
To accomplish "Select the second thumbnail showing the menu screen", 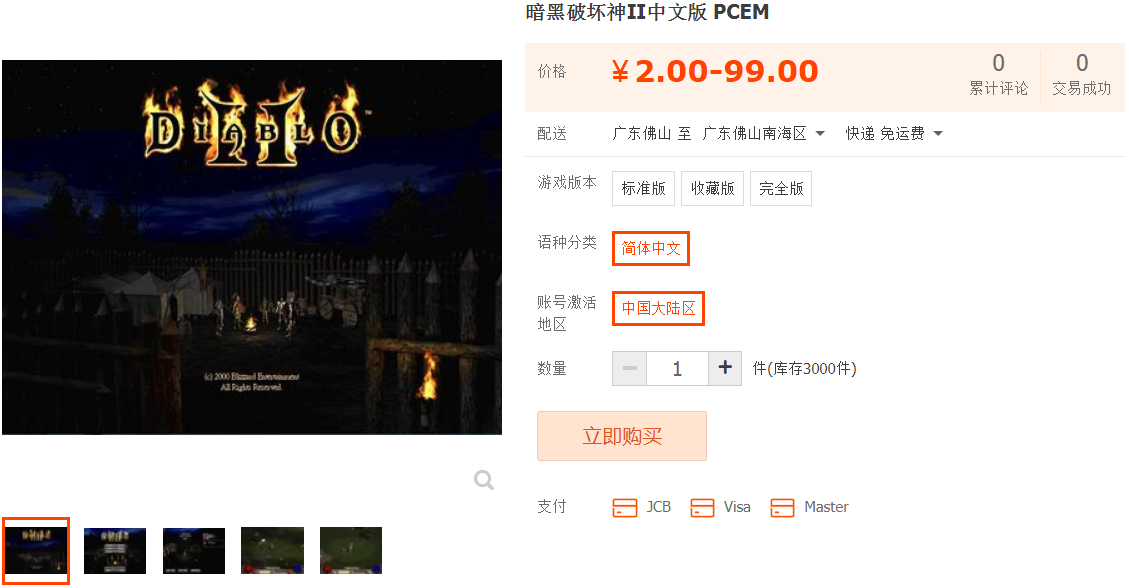I will pyautogui.click(x=114, y=551).
